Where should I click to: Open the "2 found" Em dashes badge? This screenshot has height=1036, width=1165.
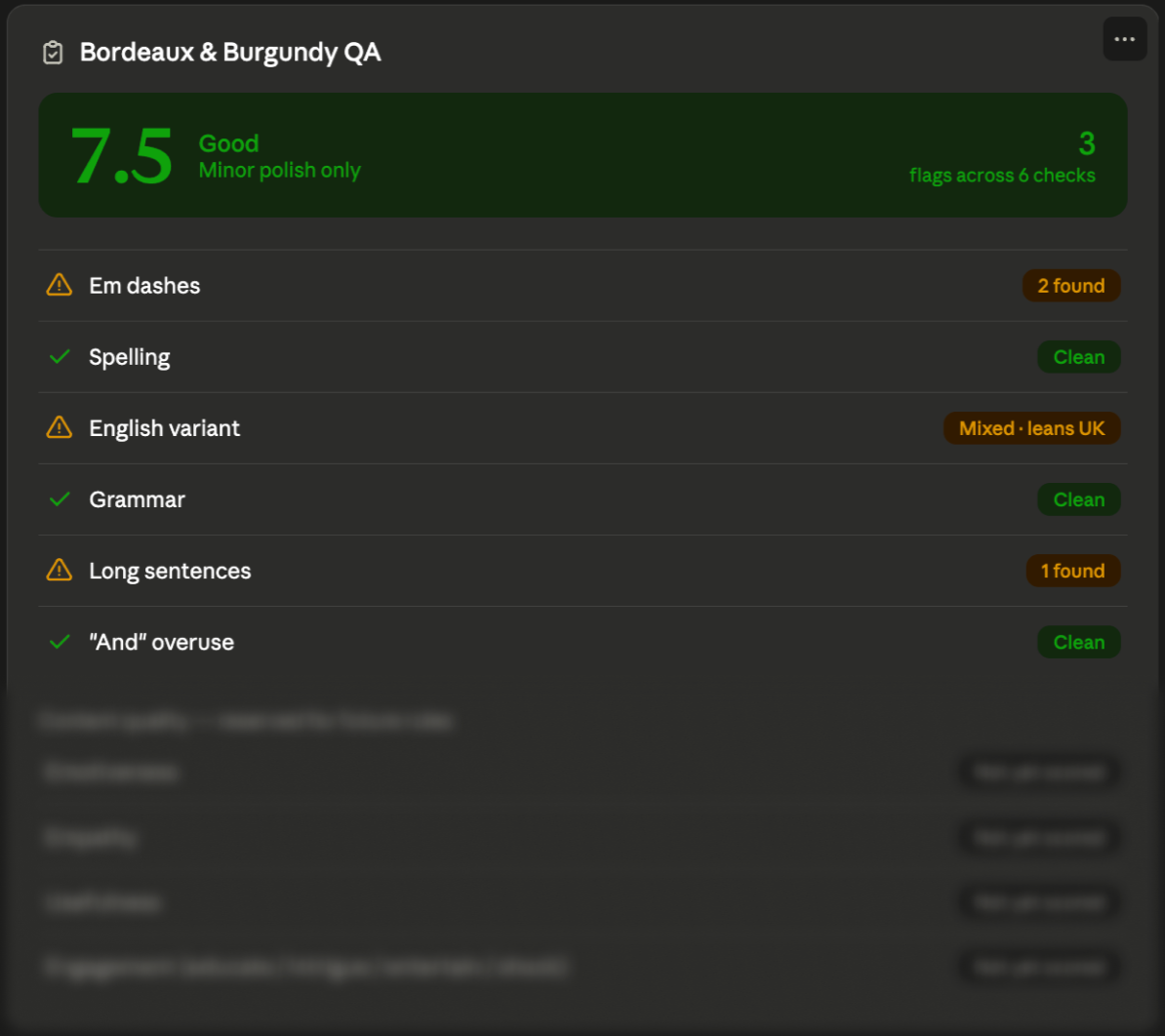click(x=1070, y=286)
